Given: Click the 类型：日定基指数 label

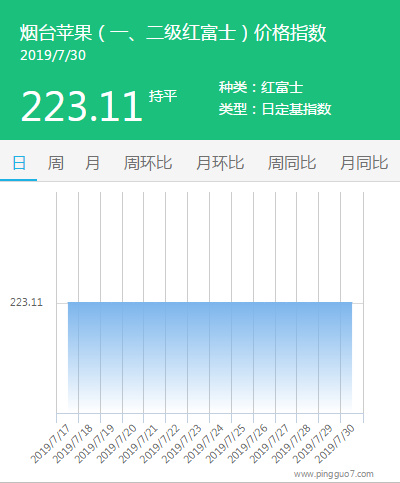Looking at the screenshot, I should (275, 109).
